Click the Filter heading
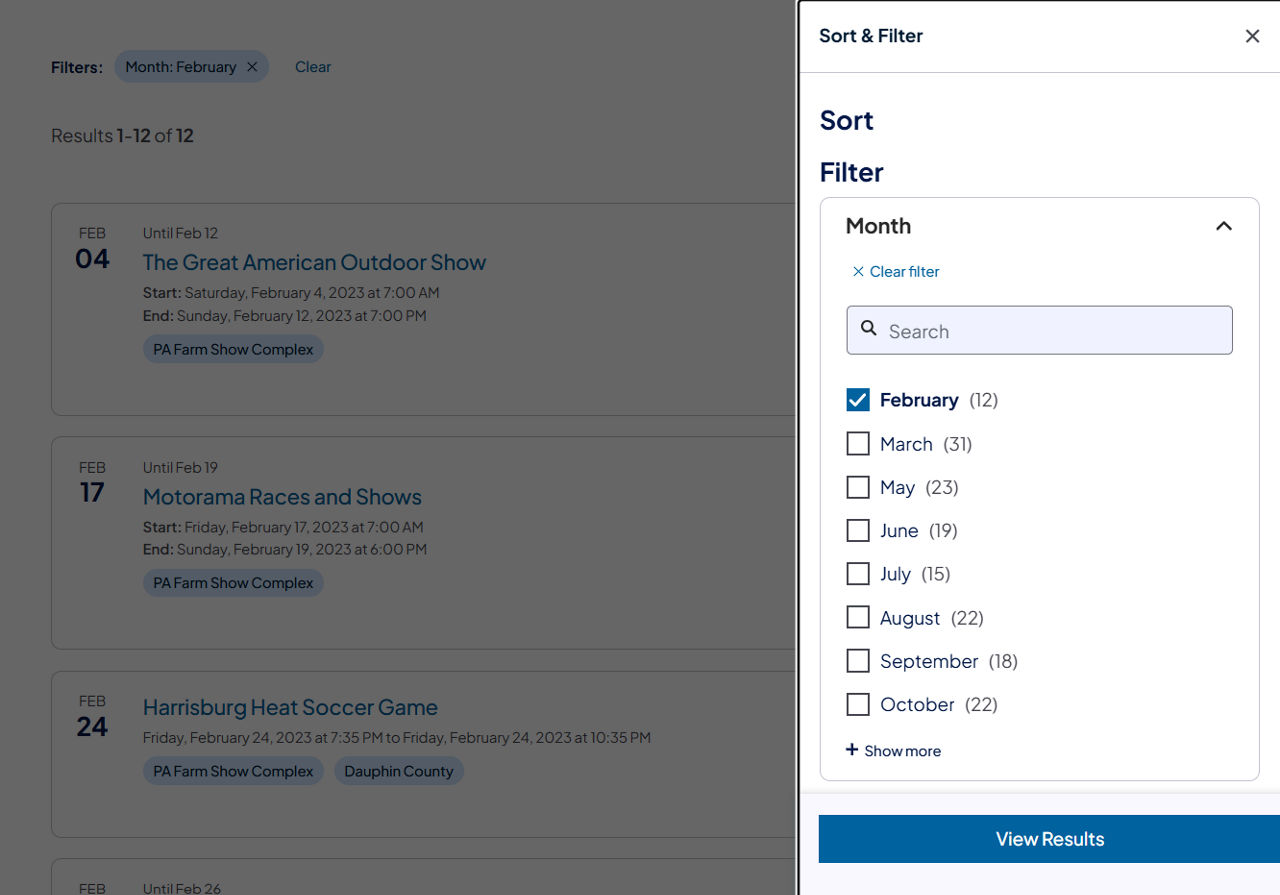The height and width of the screenshot is (895, 1280). (x=851, y=172)
